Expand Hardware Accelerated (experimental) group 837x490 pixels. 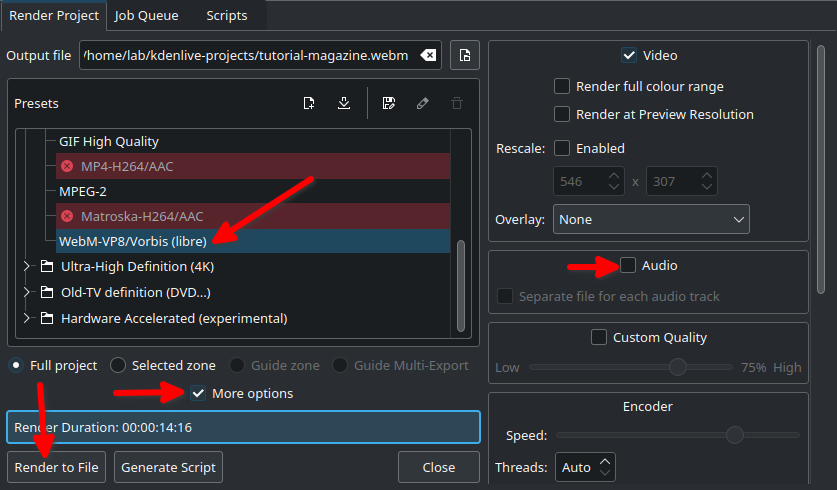pyautogui.click(x=27, y=319)
